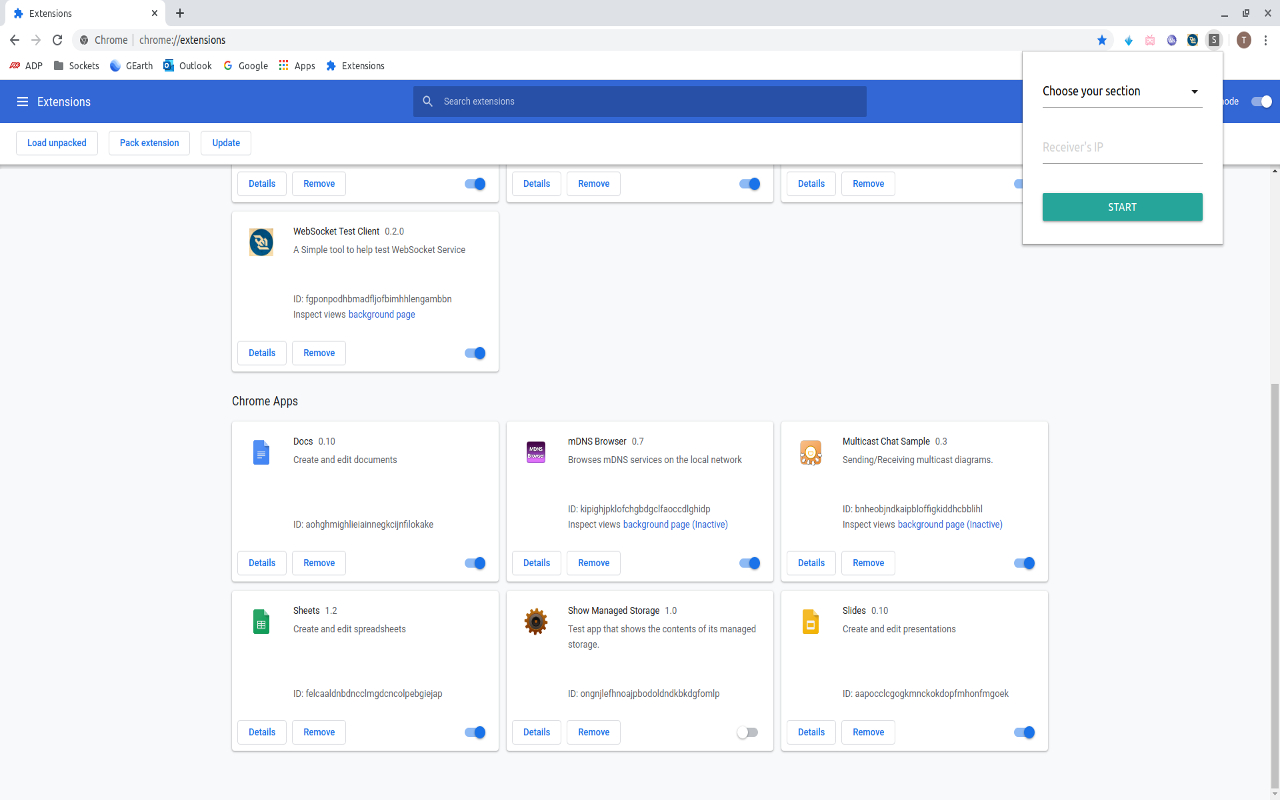Open the mDNS Browser app icon
Image resolution: width=1280 pixels, height=800 pixels.
click(535, 452)
